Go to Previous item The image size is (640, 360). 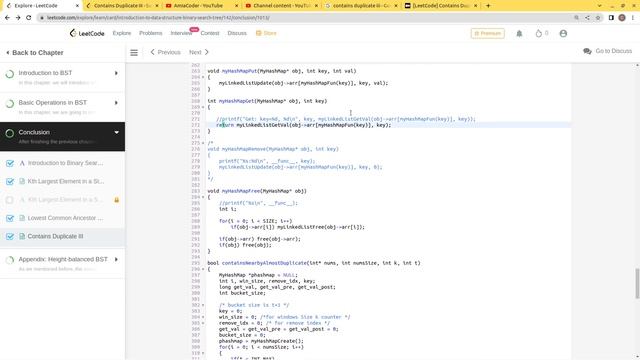click(x=165, y=52)
